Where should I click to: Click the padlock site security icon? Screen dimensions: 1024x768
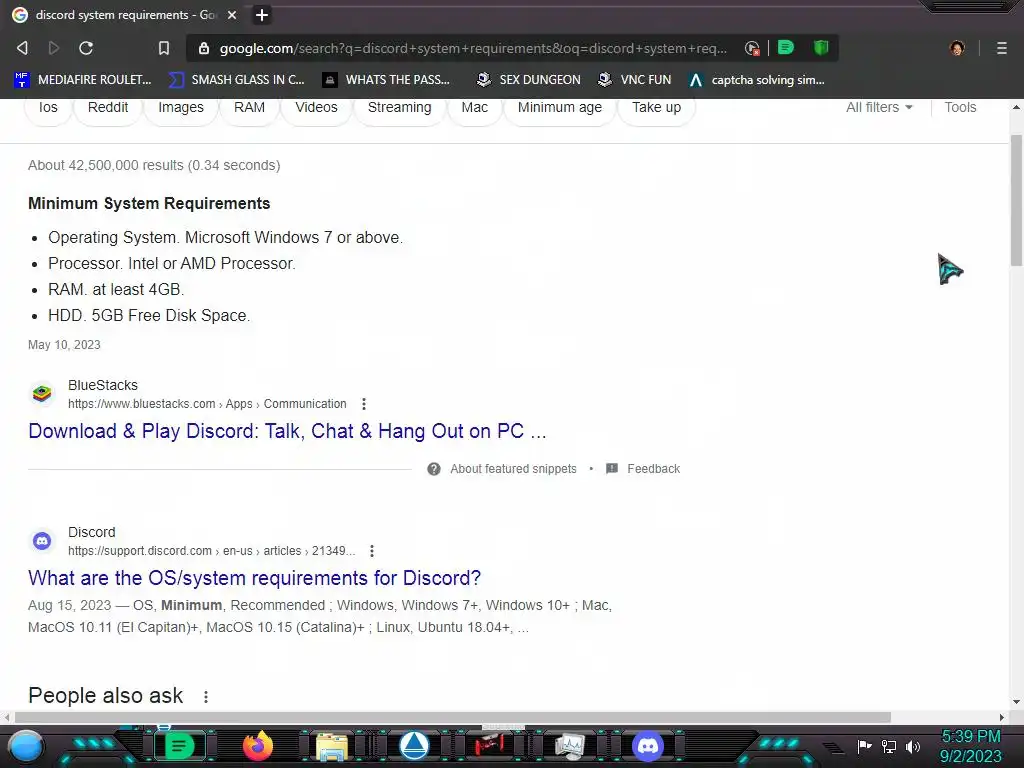coord(204,48)
